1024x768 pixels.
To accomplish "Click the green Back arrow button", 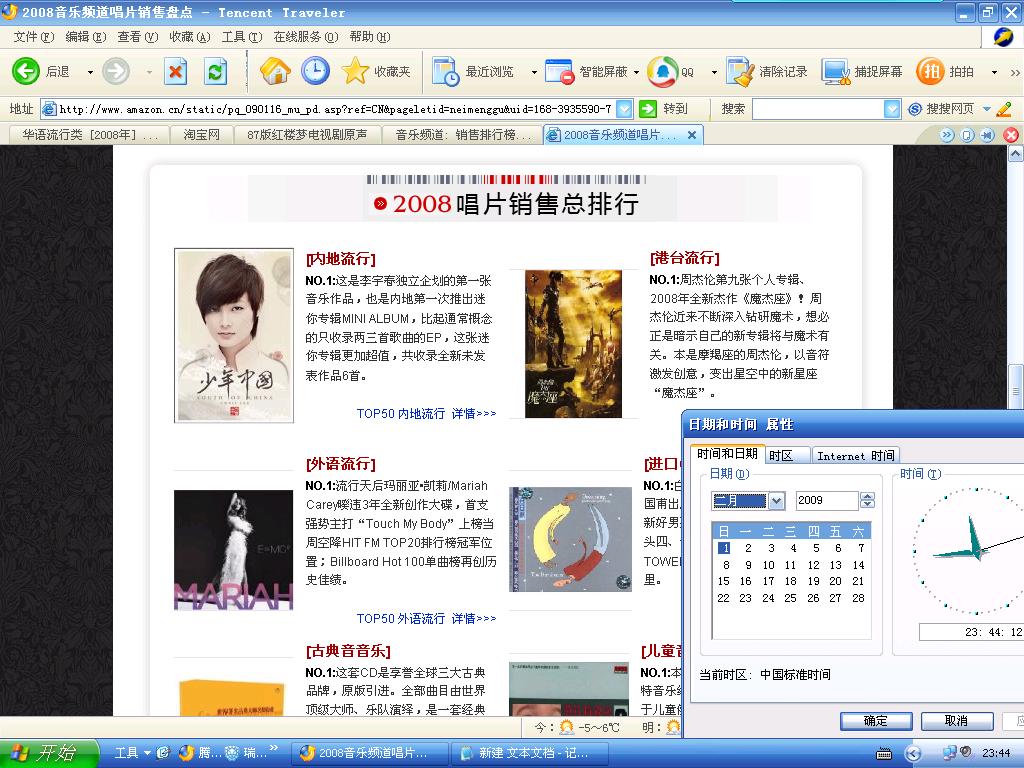I will click(26, 71).
